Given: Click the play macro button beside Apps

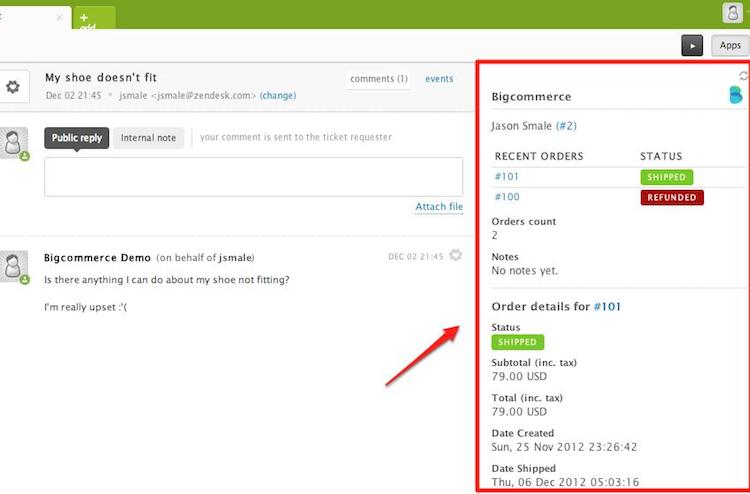Looking at the screenshot, I should point(692,45).
